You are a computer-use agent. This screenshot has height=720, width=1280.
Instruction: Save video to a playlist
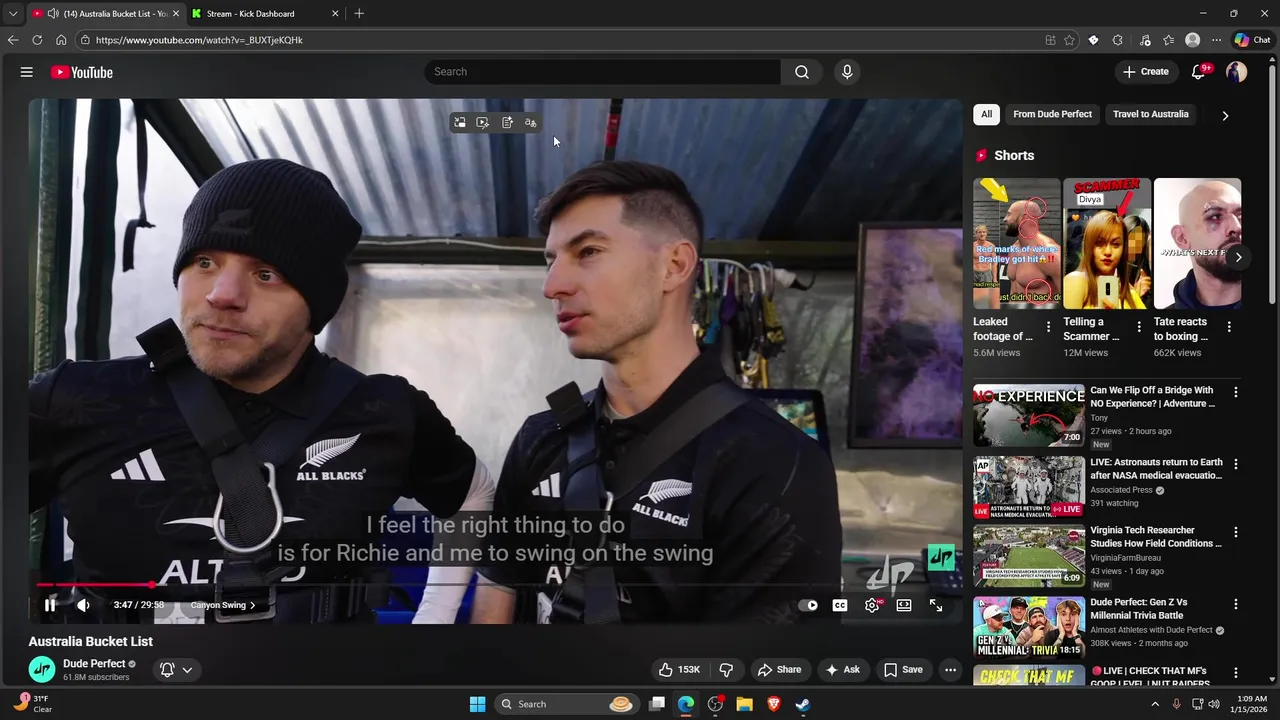click(903, 670)
